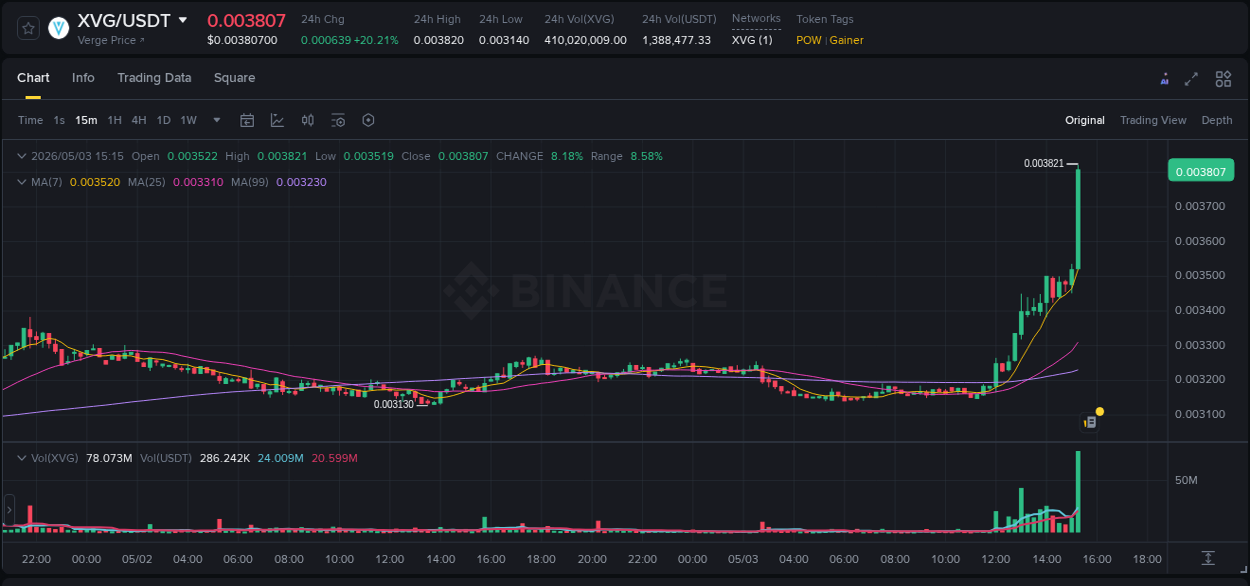Image resolution: width=1250 pixels, height=586 pixels.
Task: Select the 1s interval
Action: tap(59, 120)
